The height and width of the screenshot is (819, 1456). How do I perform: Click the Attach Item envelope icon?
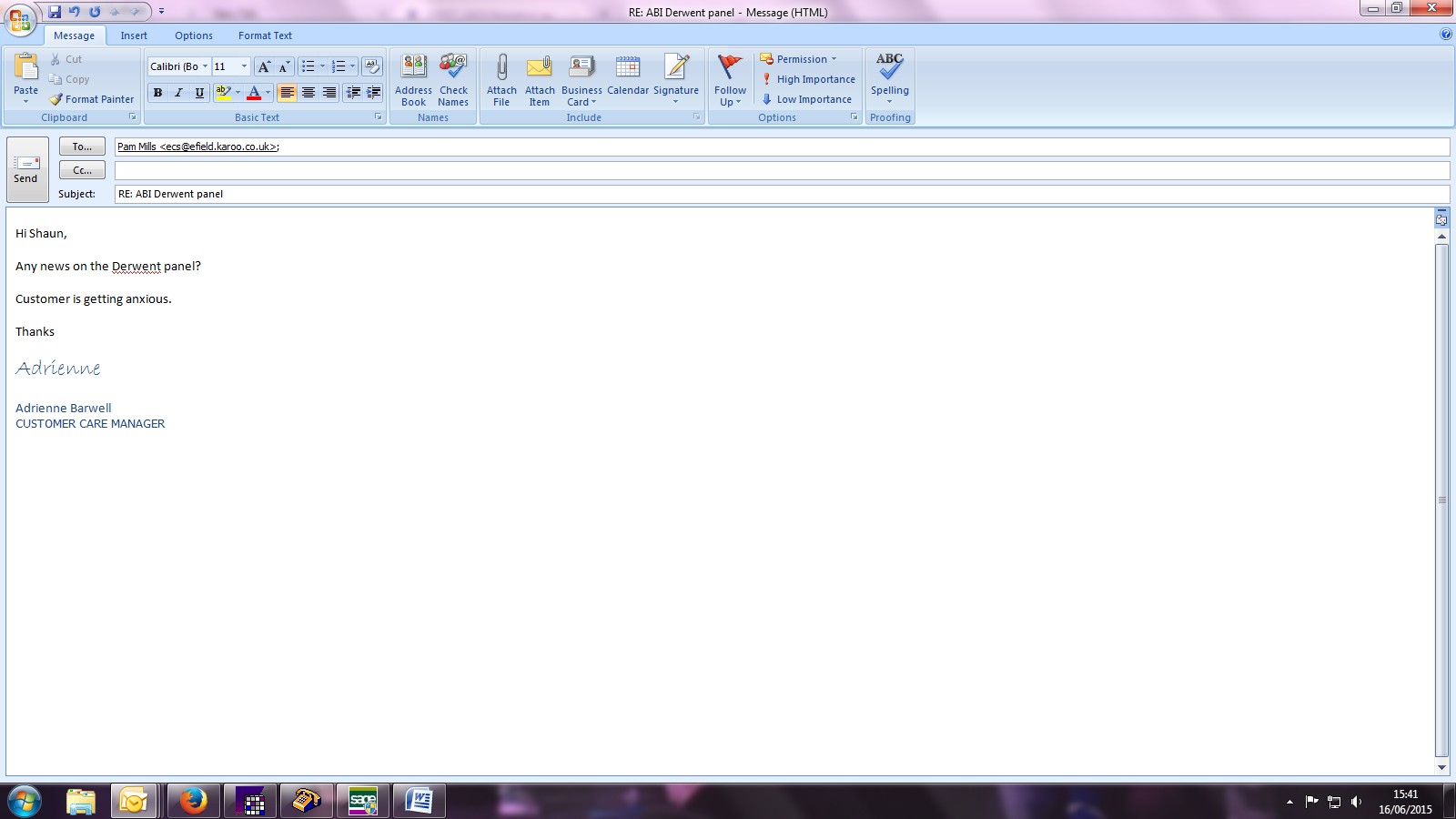pyautogui.click(x=540, y=68)
